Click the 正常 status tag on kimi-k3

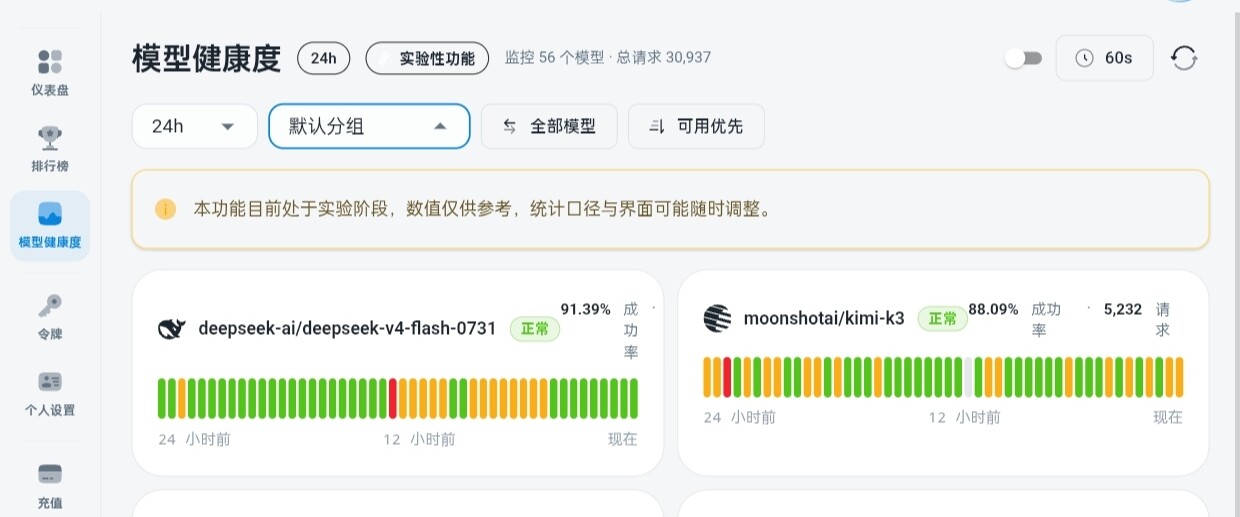coord(943,318)
